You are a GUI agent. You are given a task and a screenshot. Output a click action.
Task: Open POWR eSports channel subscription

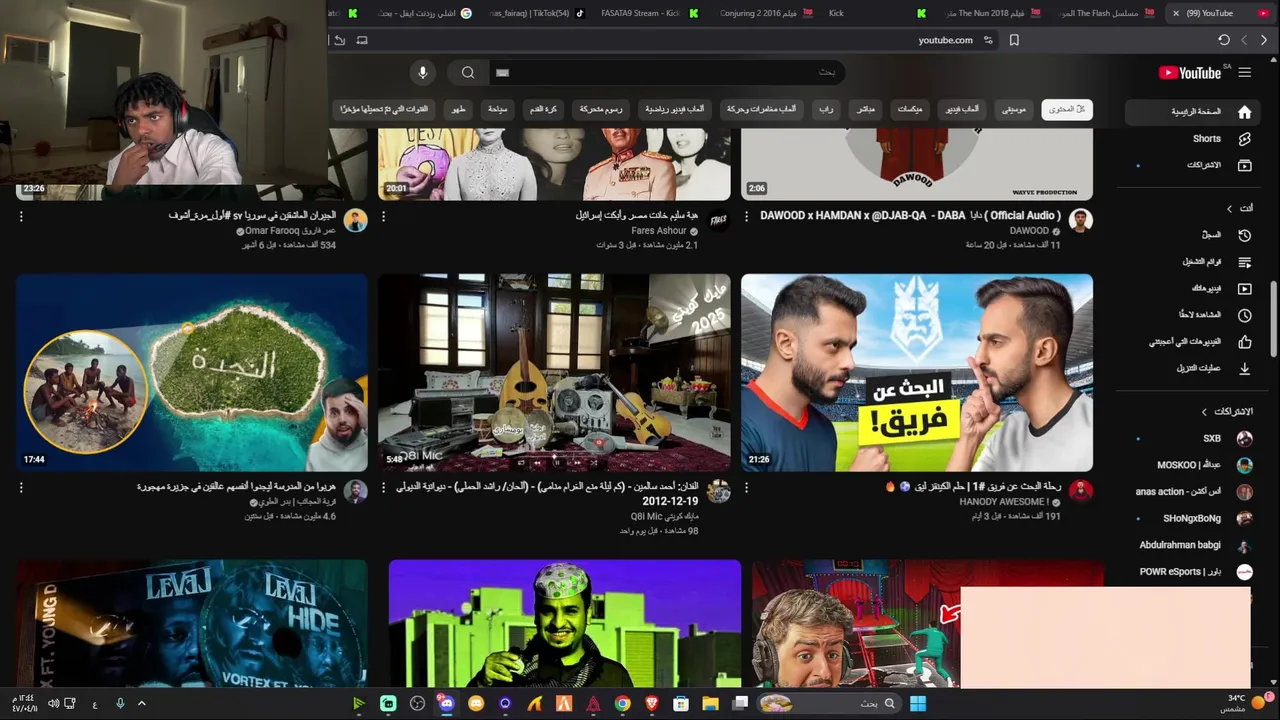[1193, 572]
